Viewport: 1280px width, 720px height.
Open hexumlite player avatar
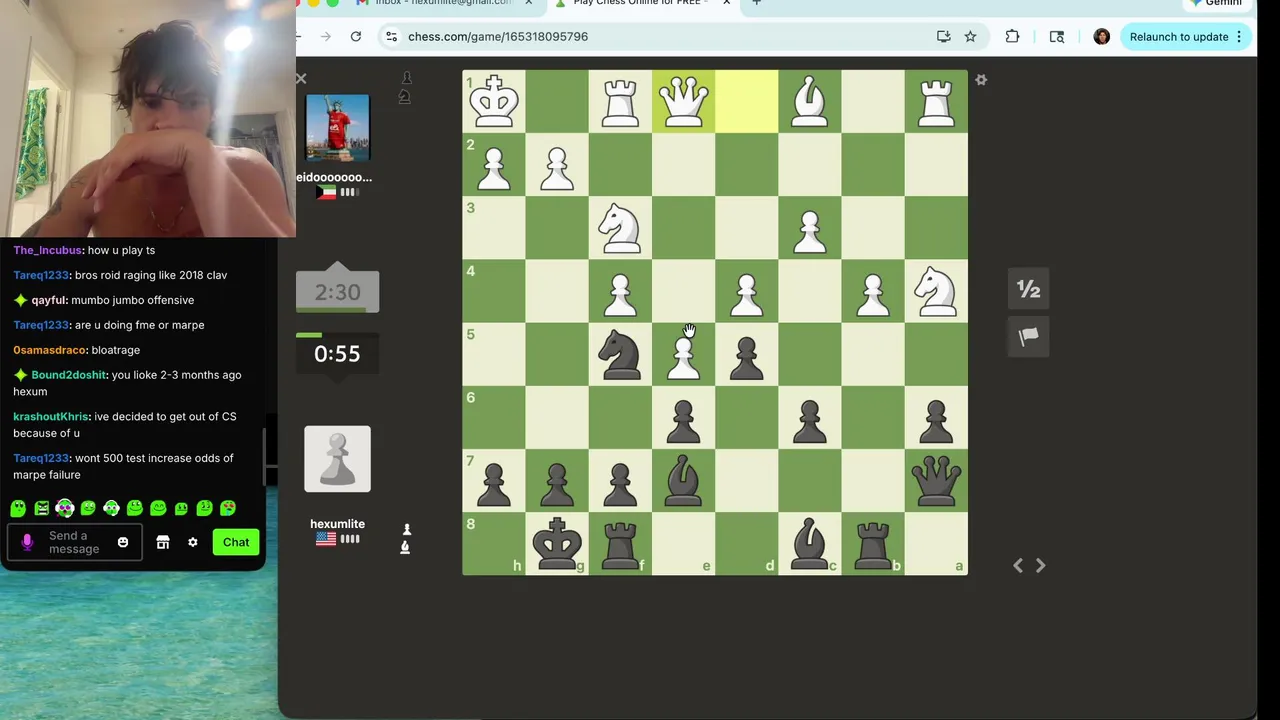click(x=337, y=459)
